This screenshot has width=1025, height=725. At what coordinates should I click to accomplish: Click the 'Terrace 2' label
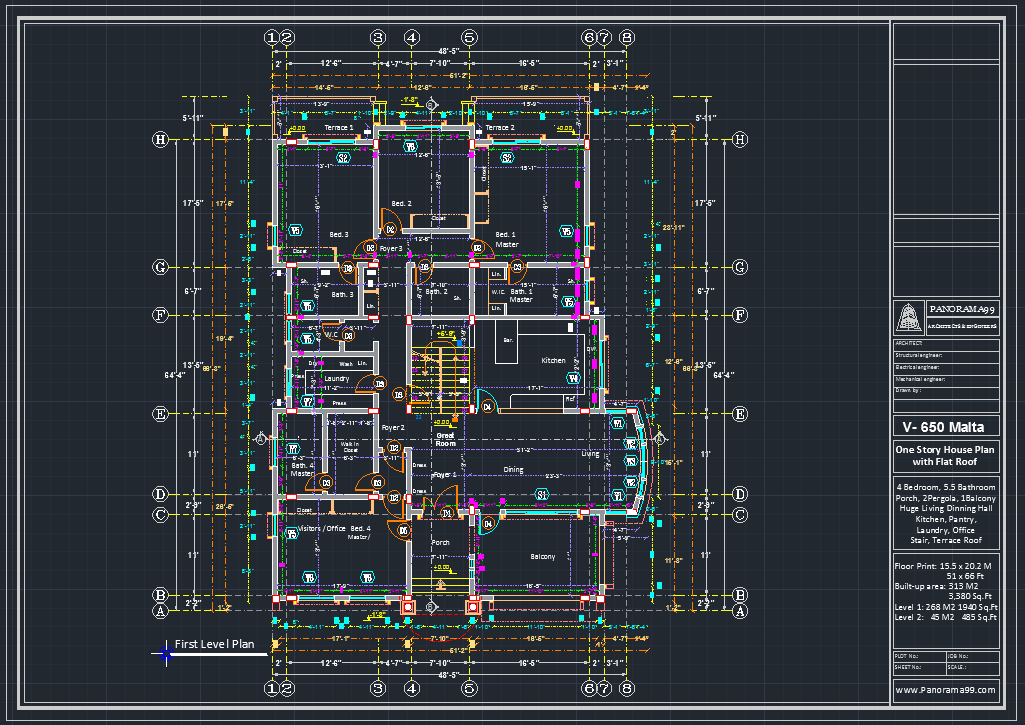(499, 127)
